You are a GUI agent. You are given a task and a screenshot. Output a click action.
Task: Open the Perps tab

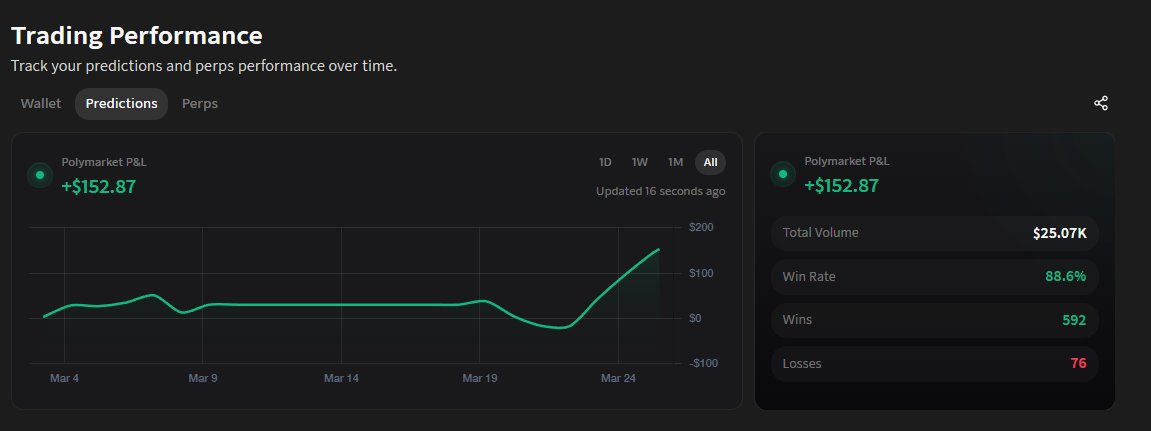click(x=200, y=104)
